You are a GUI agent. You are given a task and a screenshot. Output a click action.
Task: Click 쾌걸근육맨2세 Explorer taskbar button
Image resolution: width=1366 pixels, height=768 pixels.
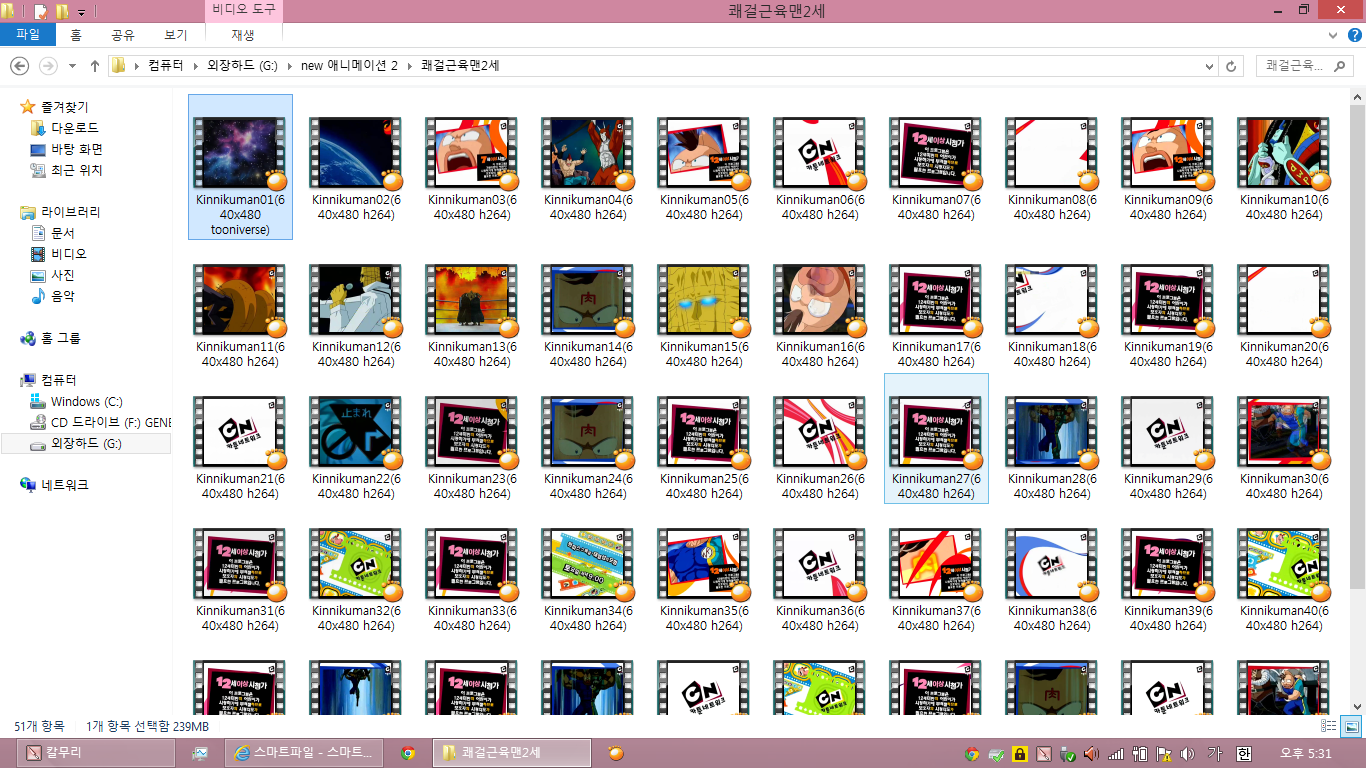point(511,753)
